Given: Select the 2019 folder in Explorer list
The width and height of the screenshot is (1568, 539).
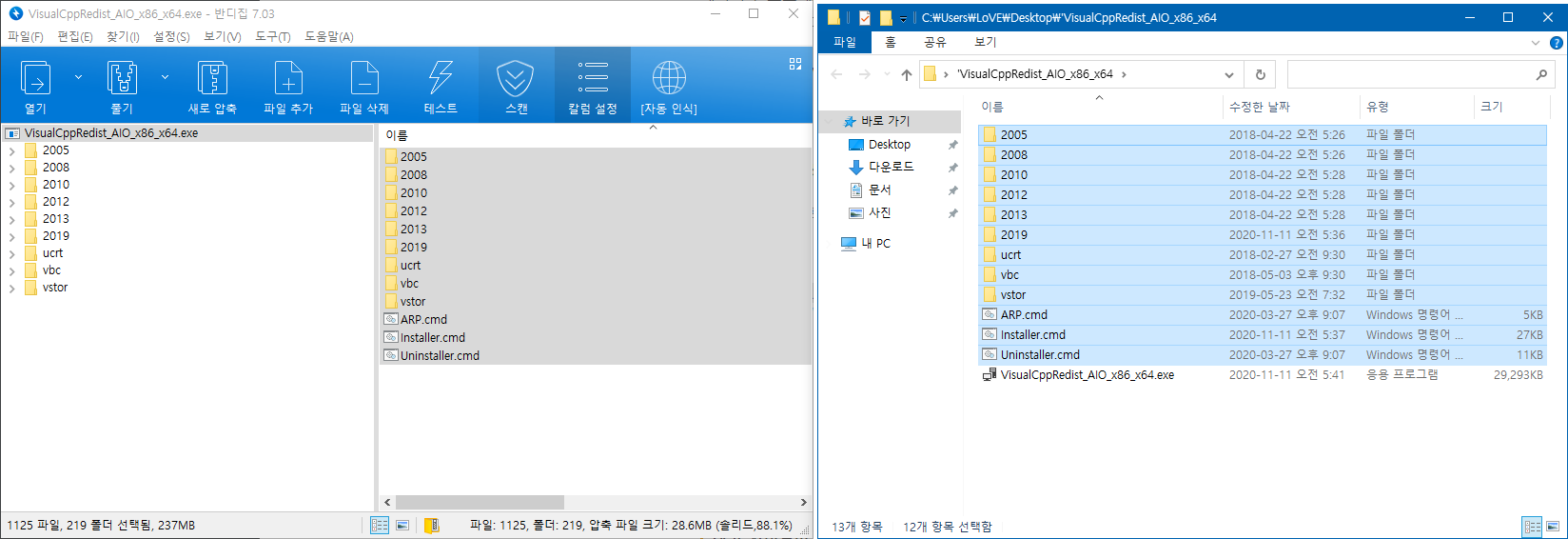Looking at the screenshot, I should pyautogui.click(x=1263, y=235).
